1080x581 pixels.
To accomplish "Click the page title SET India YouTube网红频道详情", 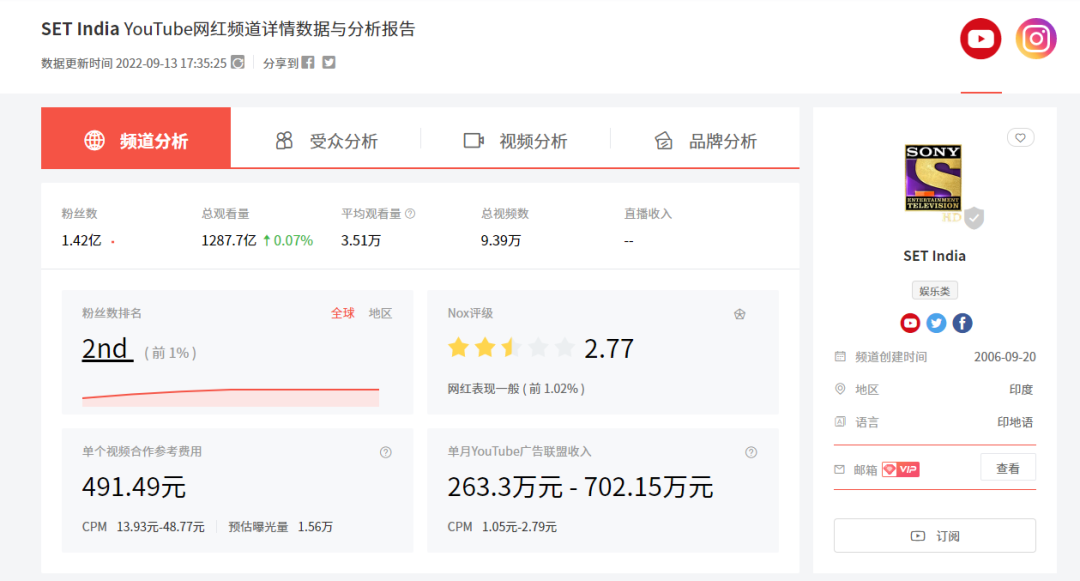I will click(x=228, y=29).
